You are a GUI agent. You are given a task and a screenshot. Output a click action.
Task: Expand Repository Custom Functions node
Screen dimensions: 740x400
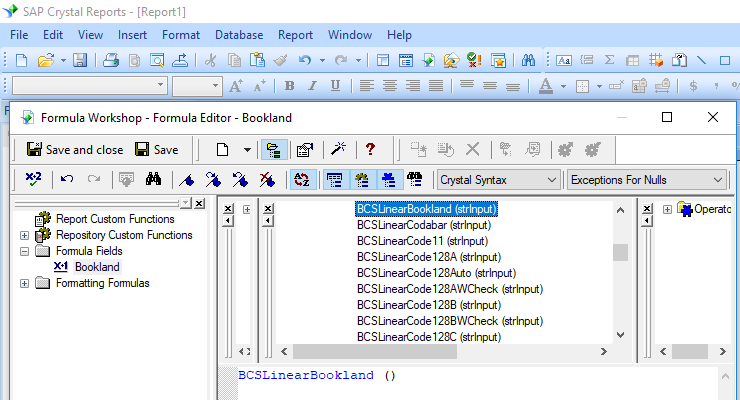point(24,235)
